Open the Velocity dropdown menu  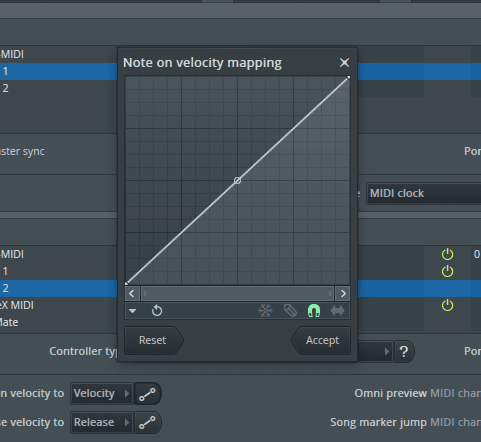point(102,394)
